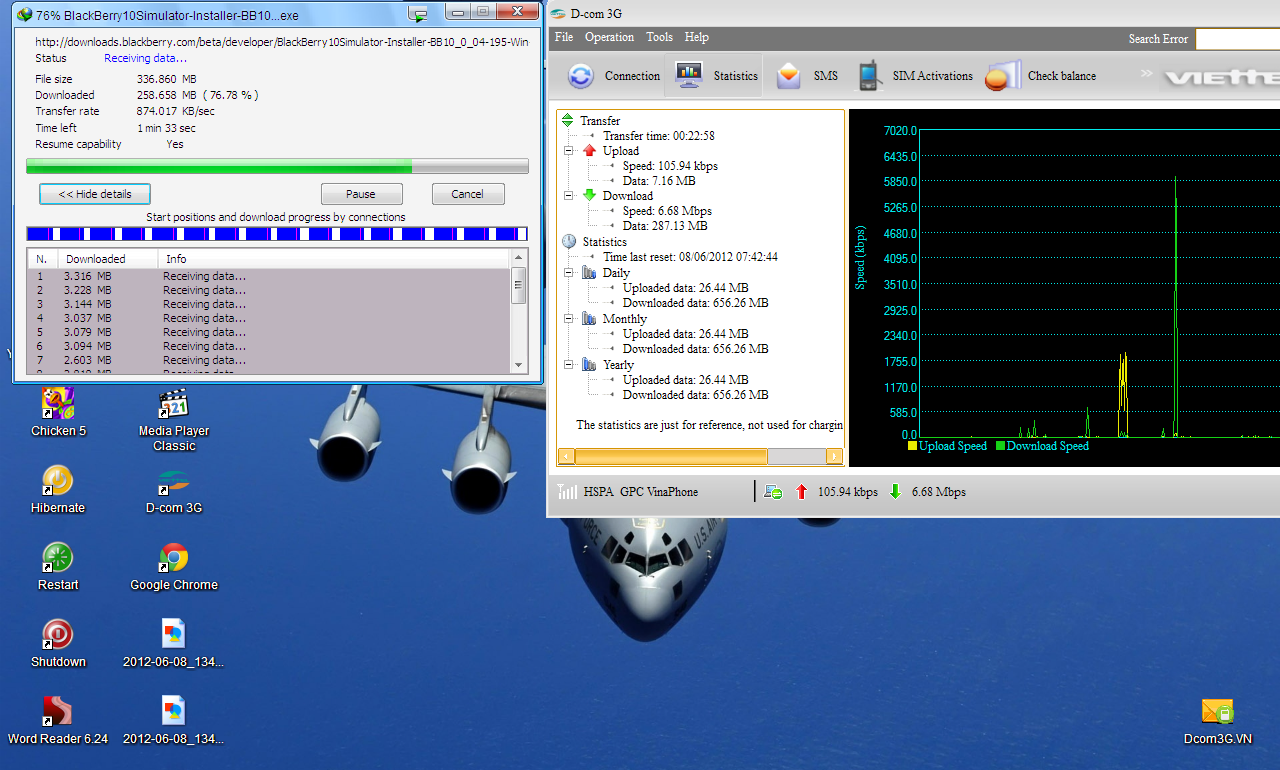Open the D-com 3G desktop shortcut
This screenshot has width=1280, height=770.
[x=174, y=490]
